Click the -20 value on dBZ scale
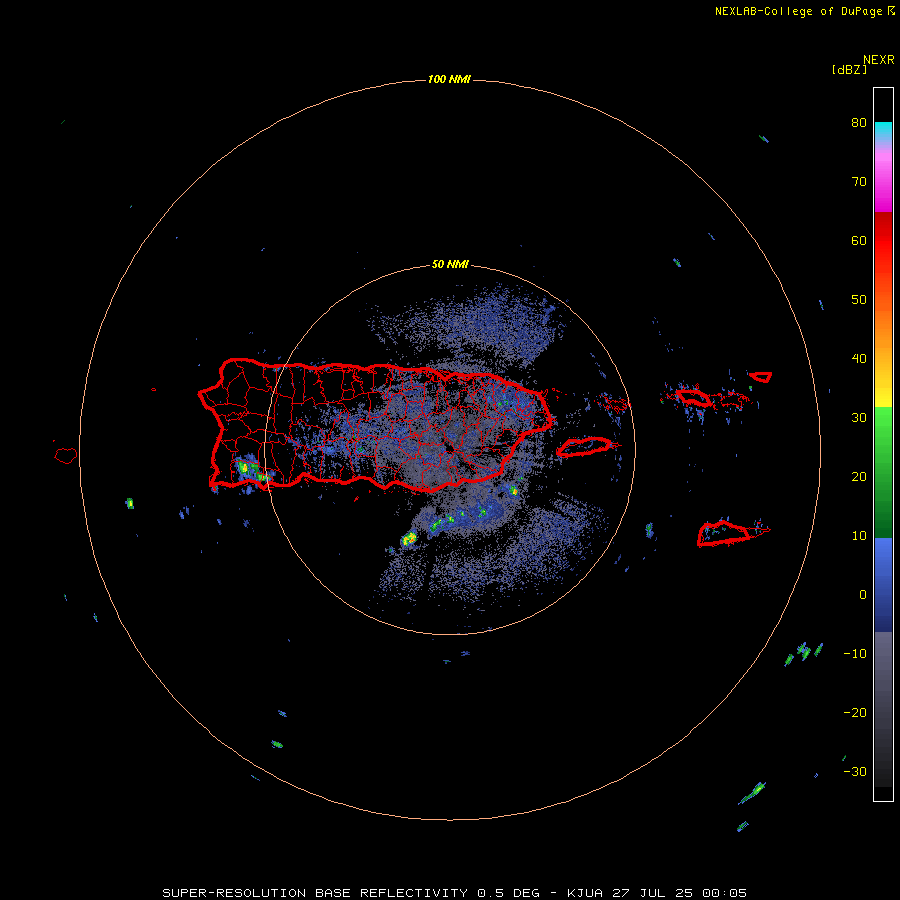The width and height of the screenshot is (900, 900). click(855, 713)
